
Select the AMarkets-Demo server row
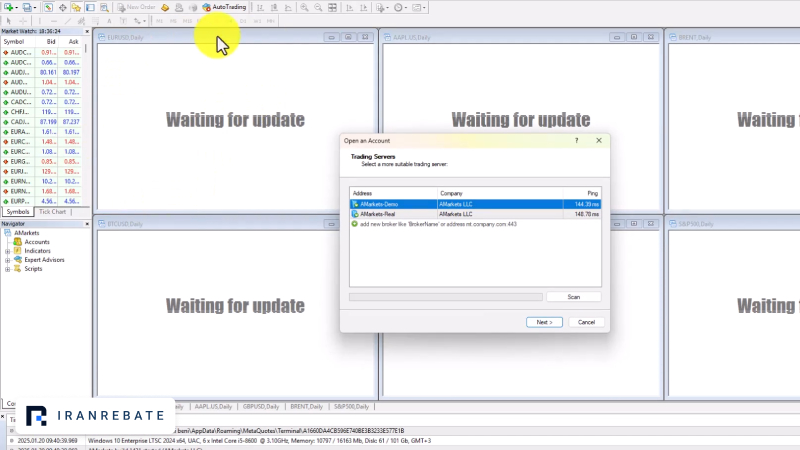476,204
